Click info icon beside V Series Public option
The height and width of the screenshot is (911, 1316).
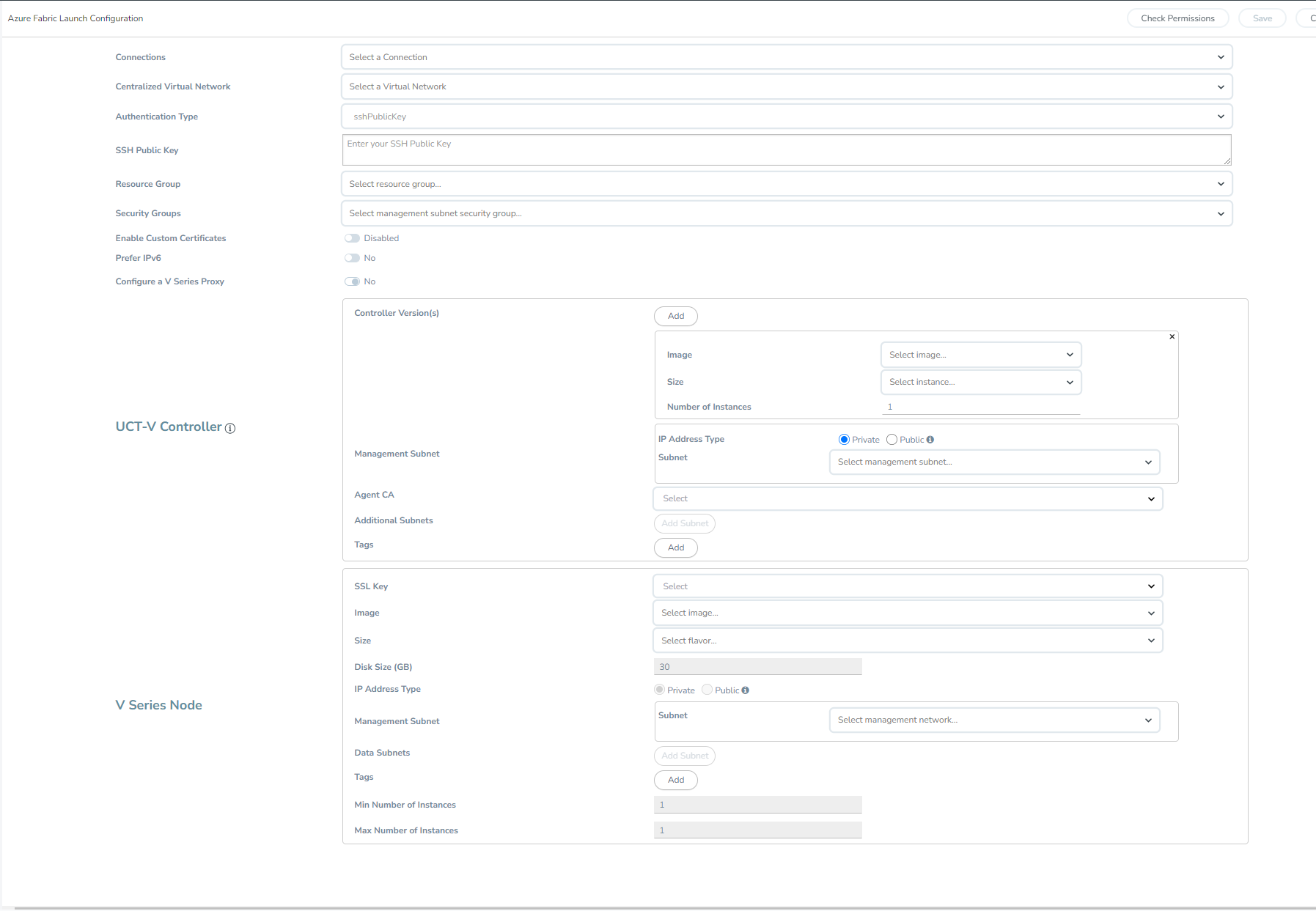pyautogui.click(x=746, y=690)
